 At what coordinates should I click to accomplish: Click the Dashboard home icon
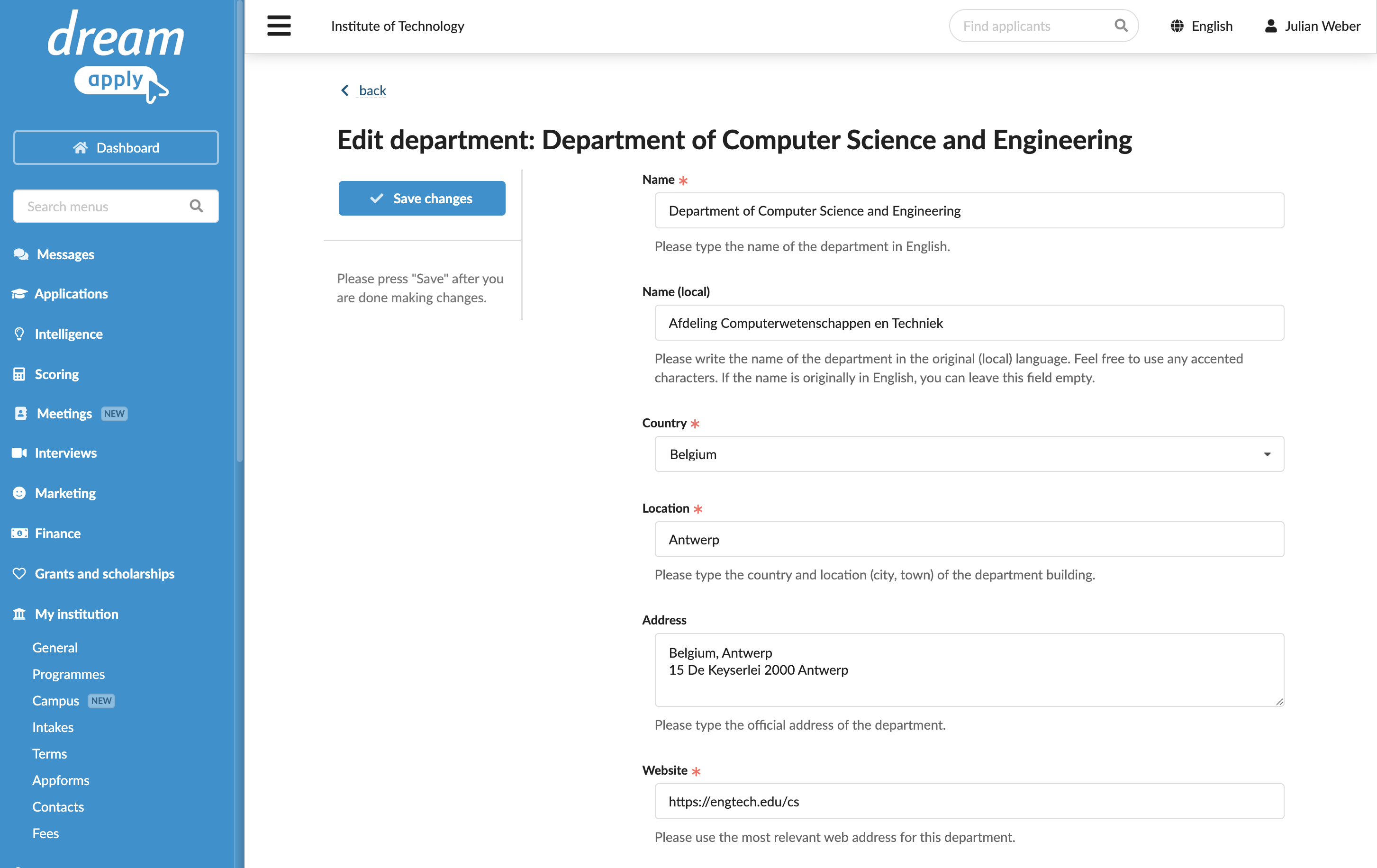click(x=80, y=147)
